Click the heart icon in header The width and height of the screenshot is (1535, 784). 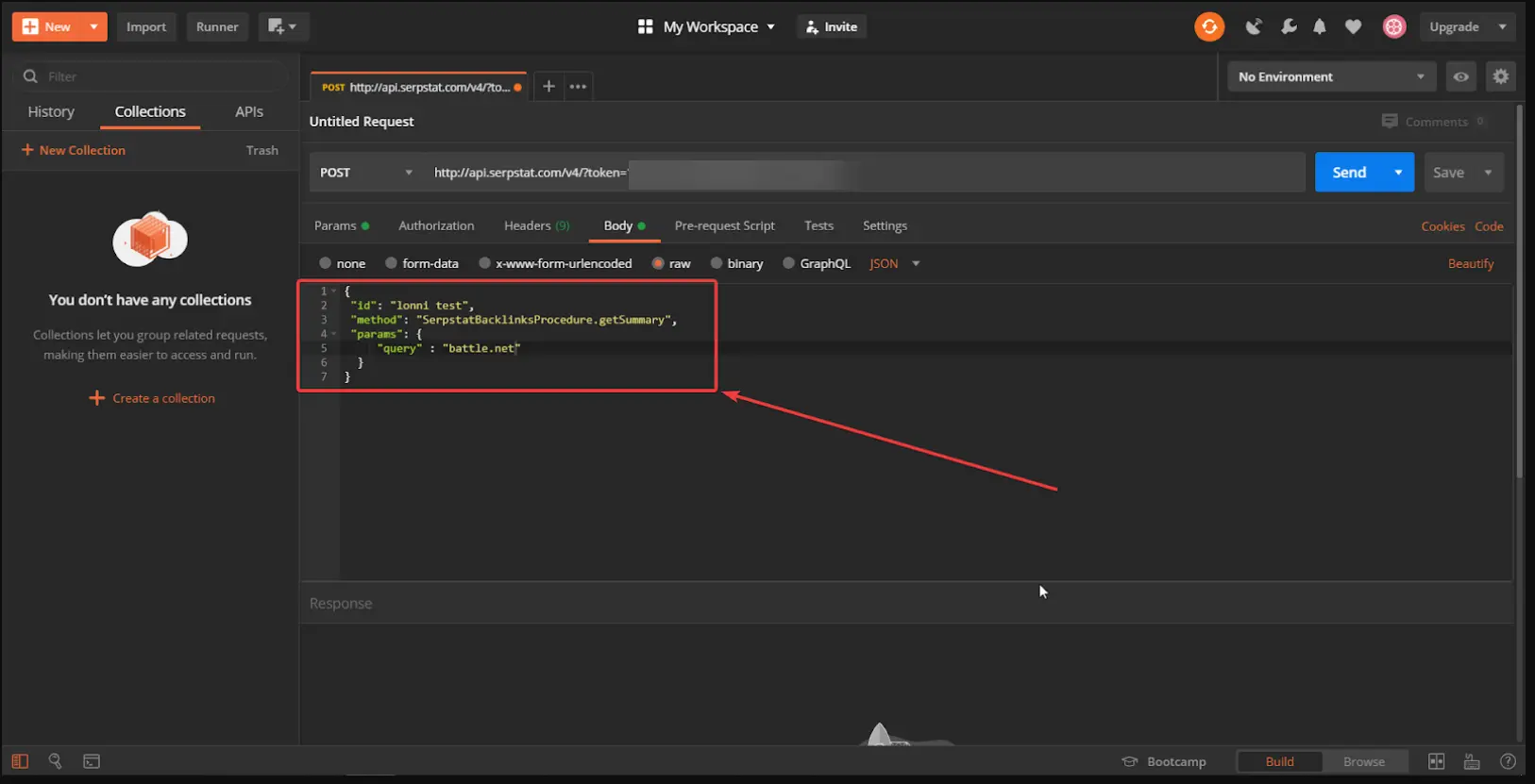point(1354,26)
